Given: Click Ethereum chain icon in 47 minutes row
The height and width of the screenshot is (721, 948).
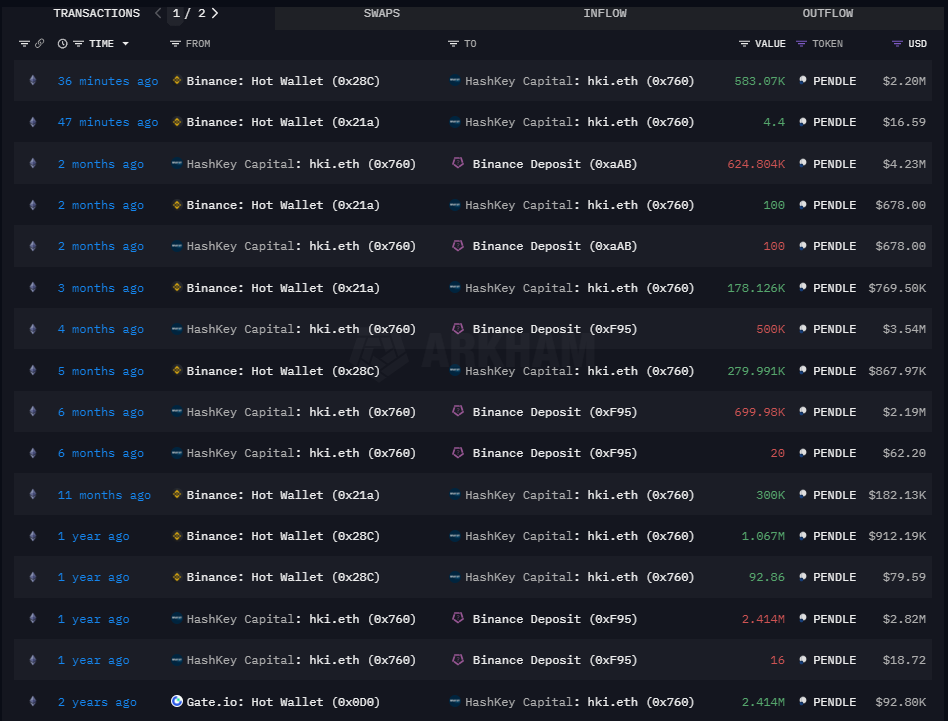Looking at the screenshot, I should coord(33,121).
